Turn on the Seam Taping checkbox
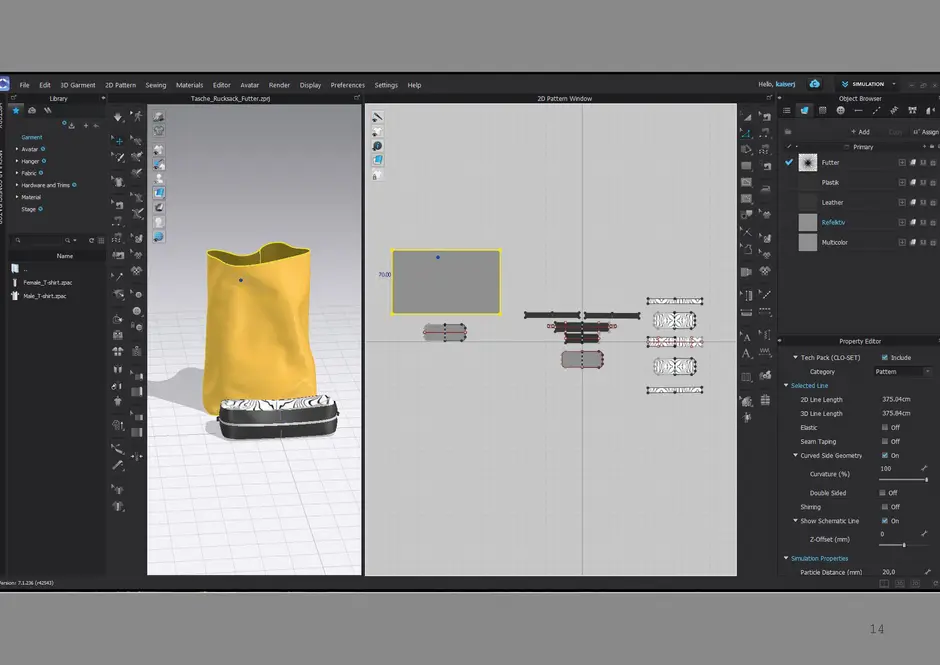Screen dimensions: 940x665 [884, 441]
